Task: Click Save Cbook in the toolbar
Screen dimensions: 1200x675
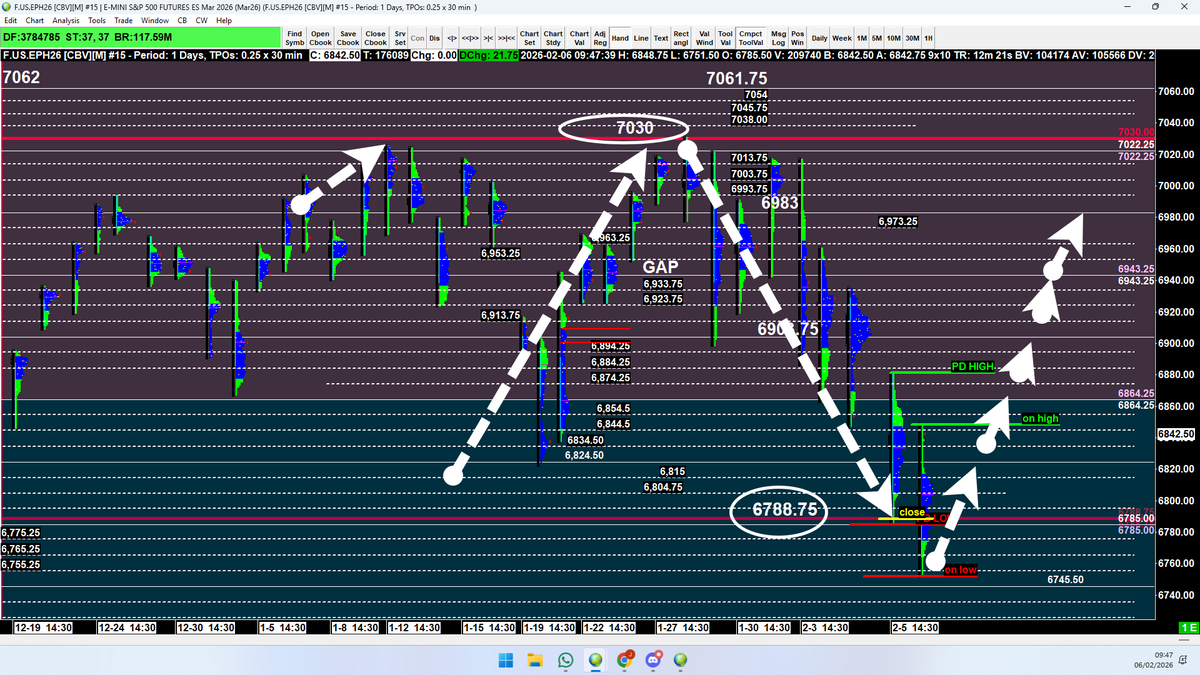Action: 348,38
